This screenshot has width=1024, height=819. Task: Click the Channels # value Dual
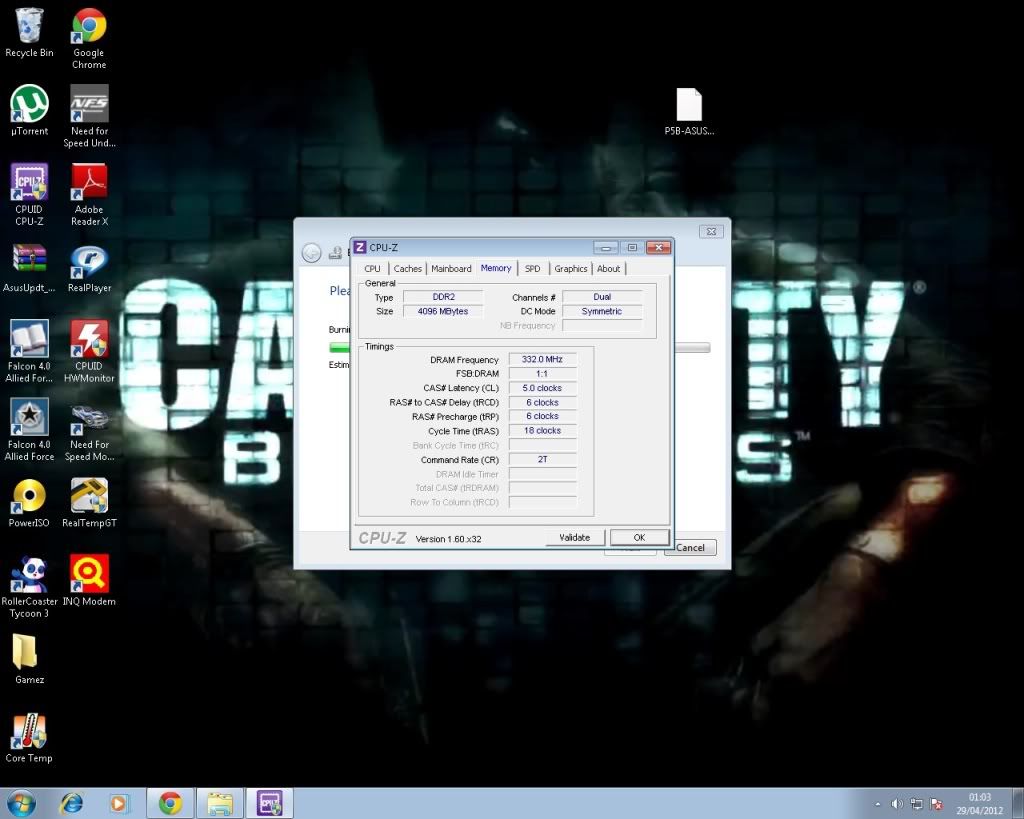tap(602, 297)
